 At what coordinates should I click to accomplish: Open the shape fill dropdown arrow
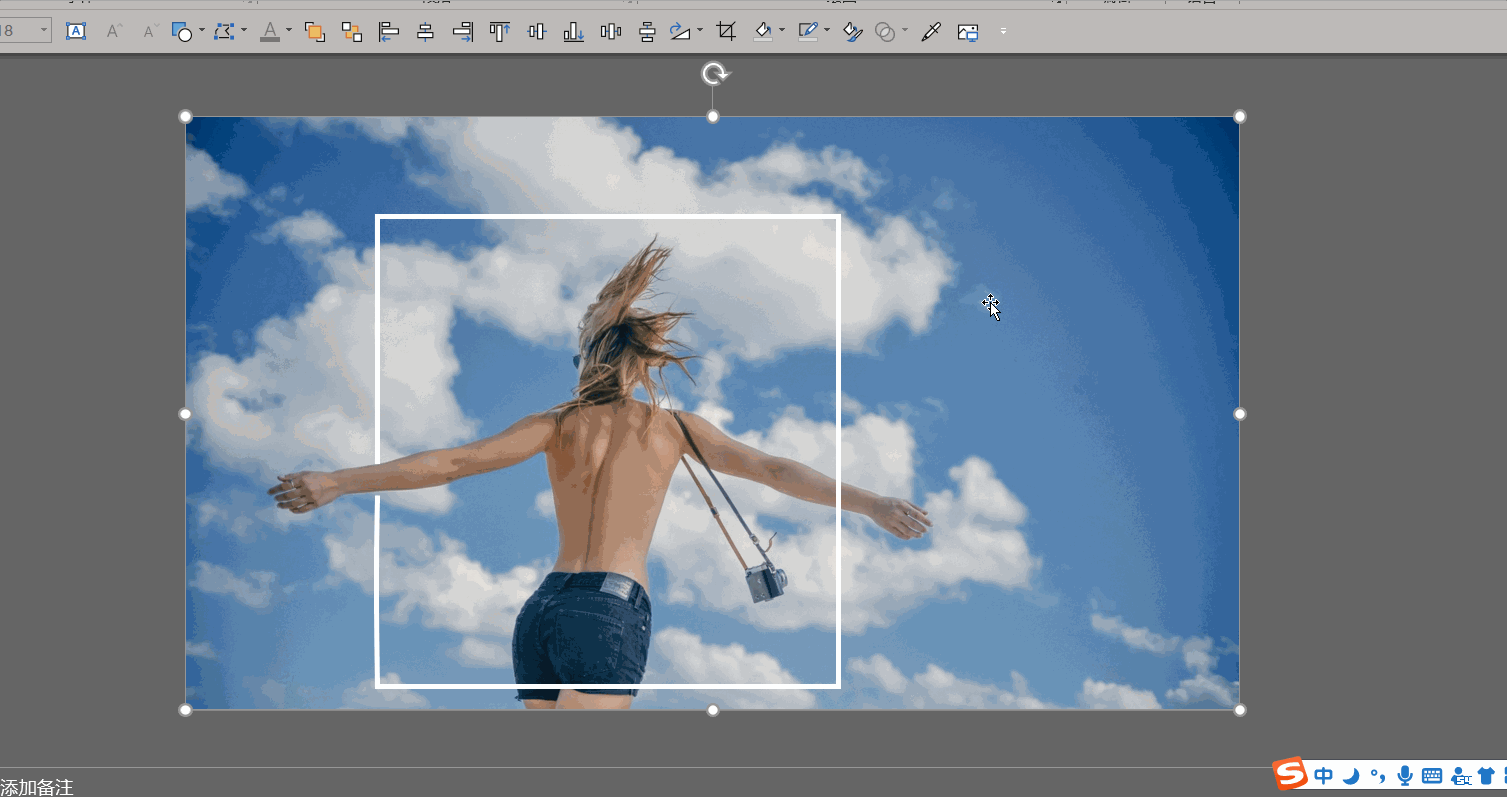782,31
